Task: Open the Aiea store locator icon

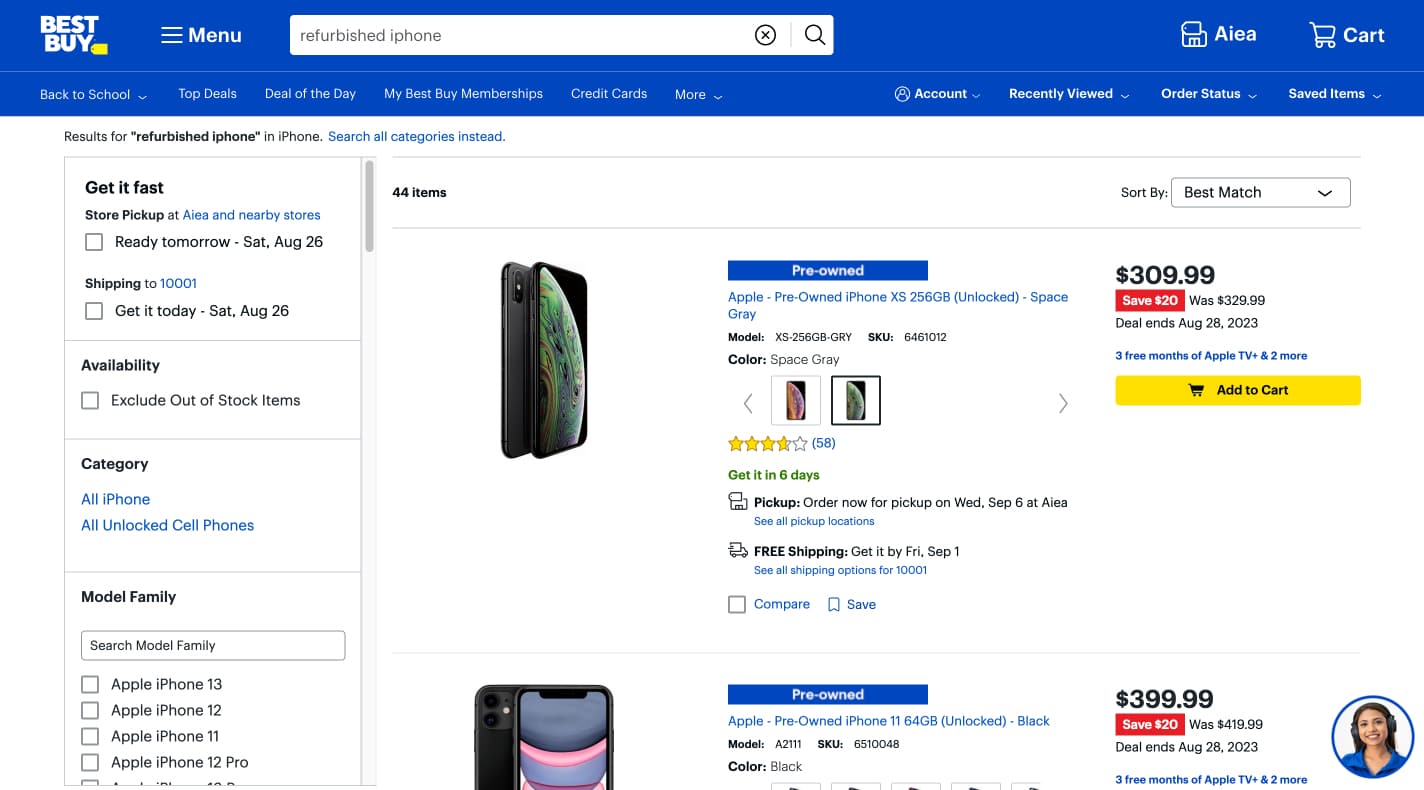Action: 1194,35
